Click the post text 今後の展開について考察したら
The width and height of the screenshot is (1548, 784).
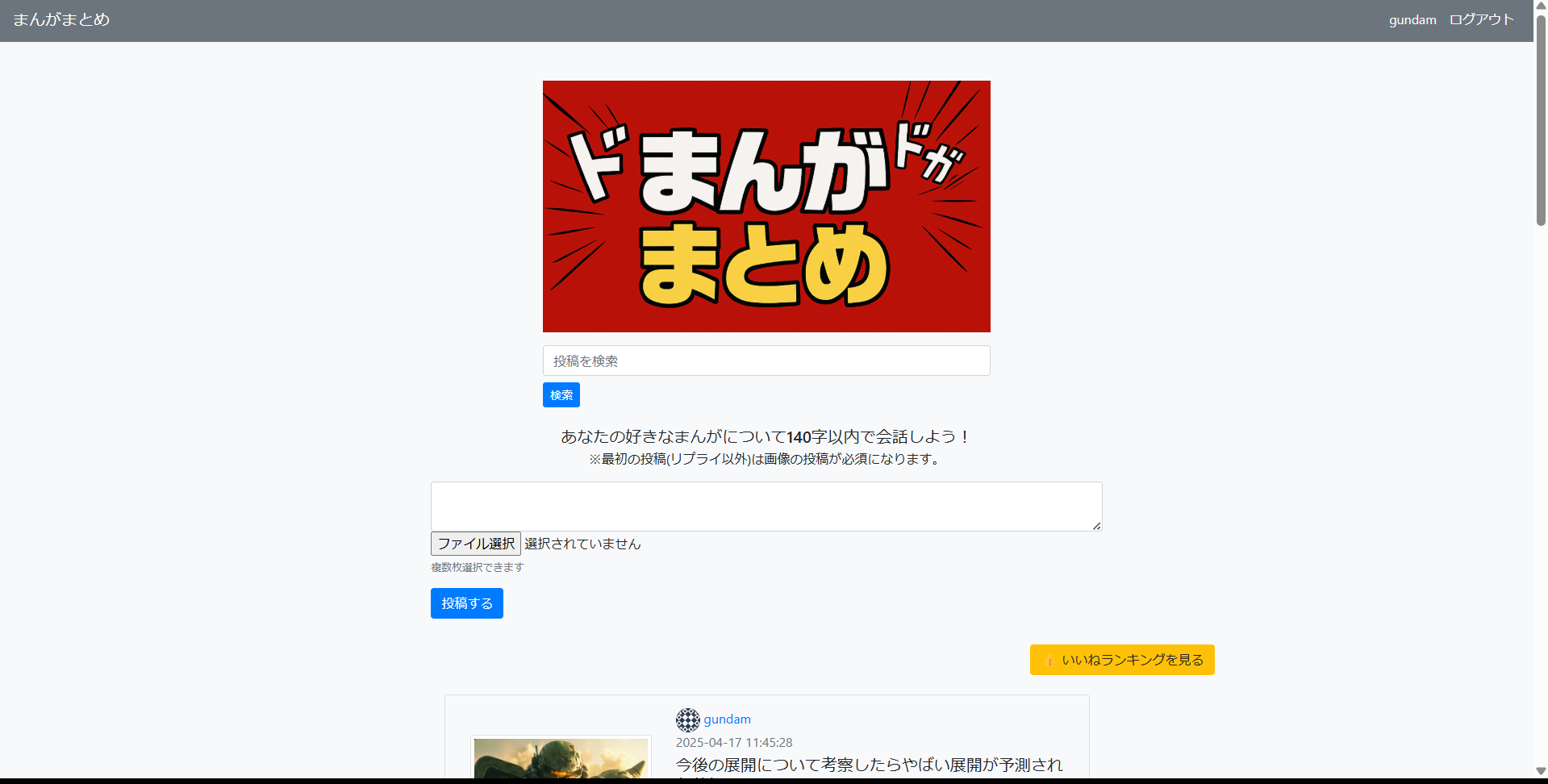pos(870,765)
